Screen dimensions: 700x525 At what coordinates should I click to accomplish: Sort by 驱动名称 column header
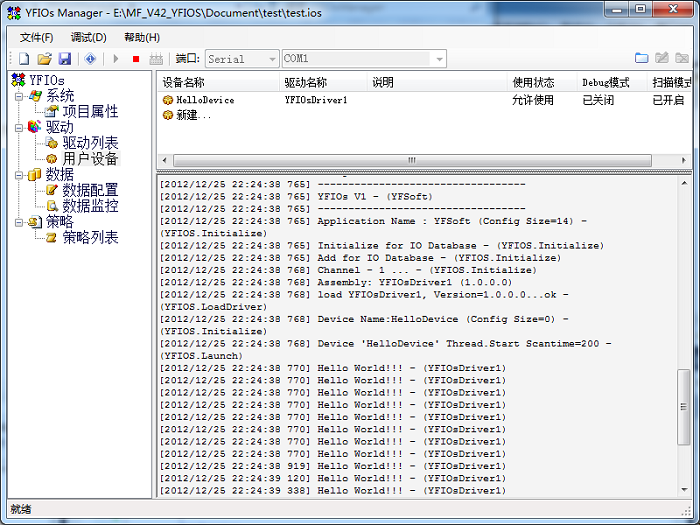pos(324,83)
